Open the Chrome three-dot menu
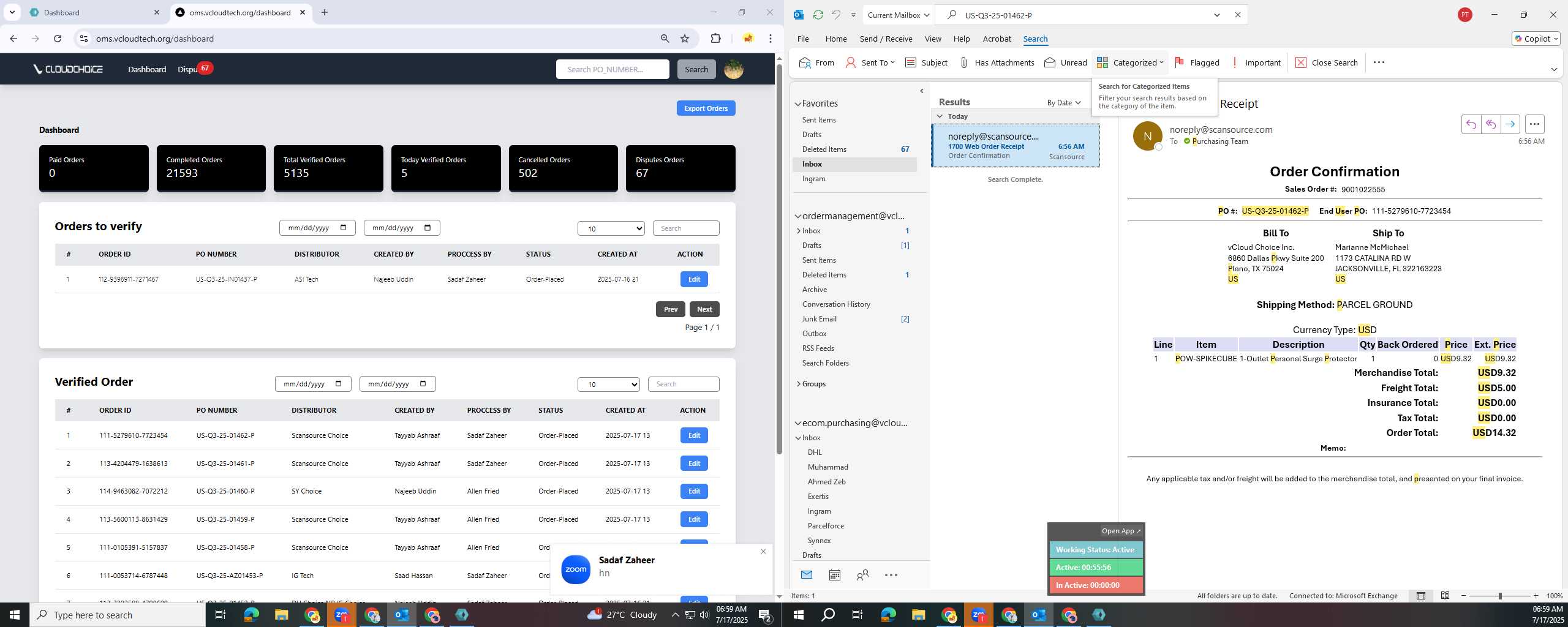 coord(771,39)
